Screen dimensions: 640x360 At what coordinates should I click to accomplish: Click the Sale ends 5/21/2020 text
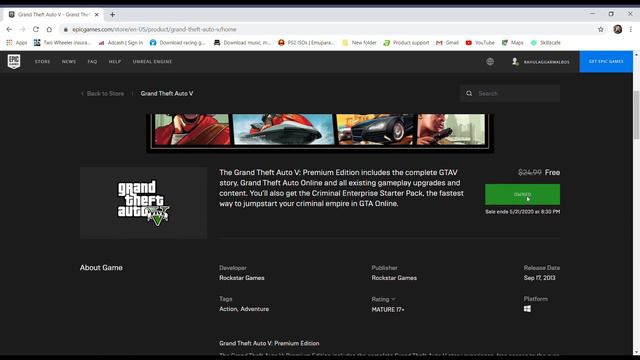tap(522, 212)
